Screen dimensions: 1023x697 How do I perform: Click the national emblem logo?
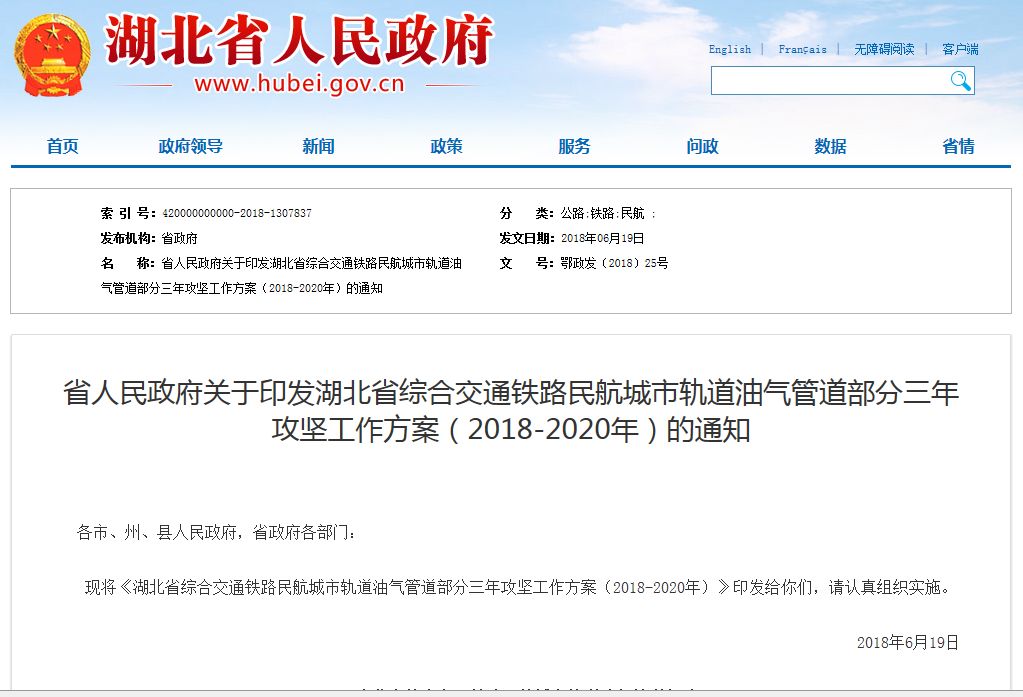[x=51, y=55]
